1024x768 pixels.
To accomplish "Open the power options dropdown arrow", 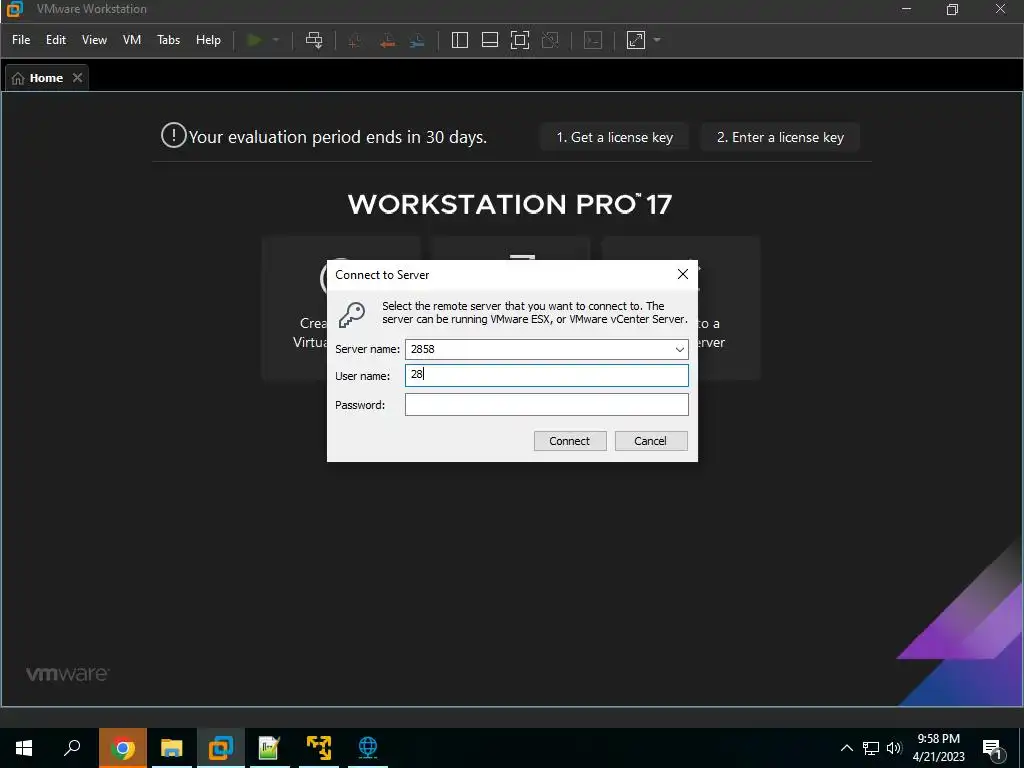I will 276,40.
